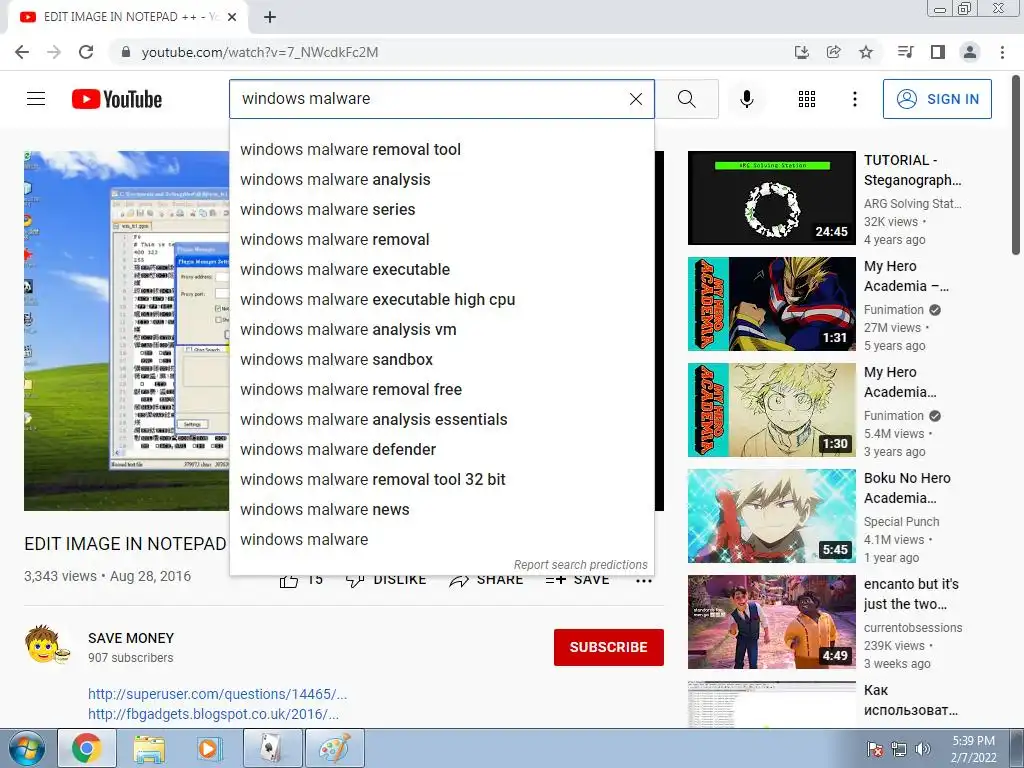The image size is (1024, 768).
Task: Bookmark this page with the star icon
Action: pos(866,52)
